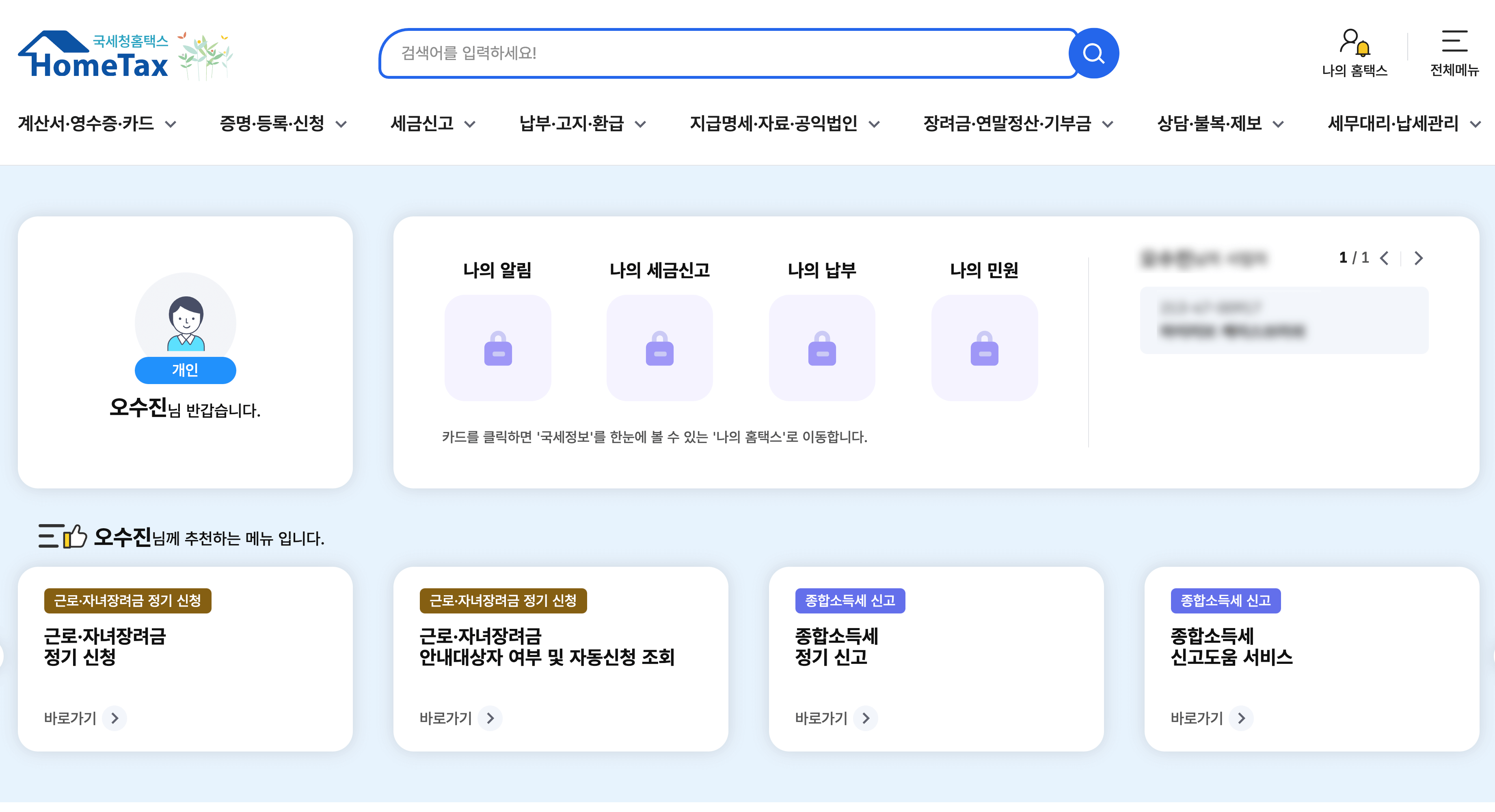Image resolution: width=1495 pixels, height=812 pixels.
Task: Click the search input field
Action: (726, 53)
